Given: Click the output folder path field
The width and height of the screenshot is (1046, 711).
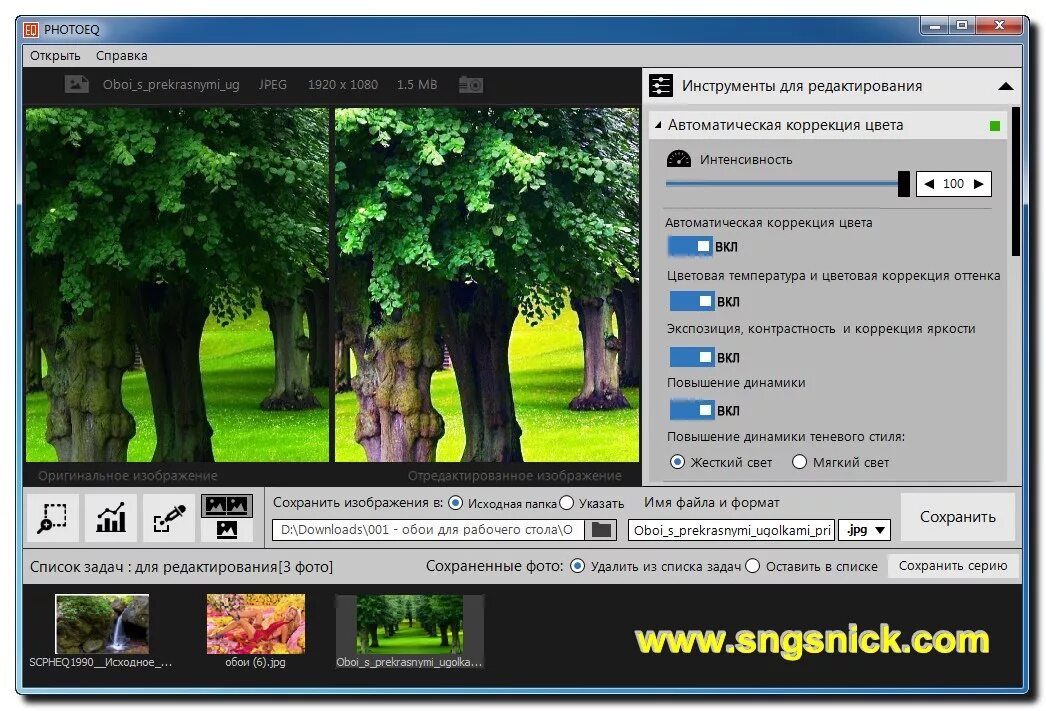Looking at the screenshot, I should tap(428, 530).
